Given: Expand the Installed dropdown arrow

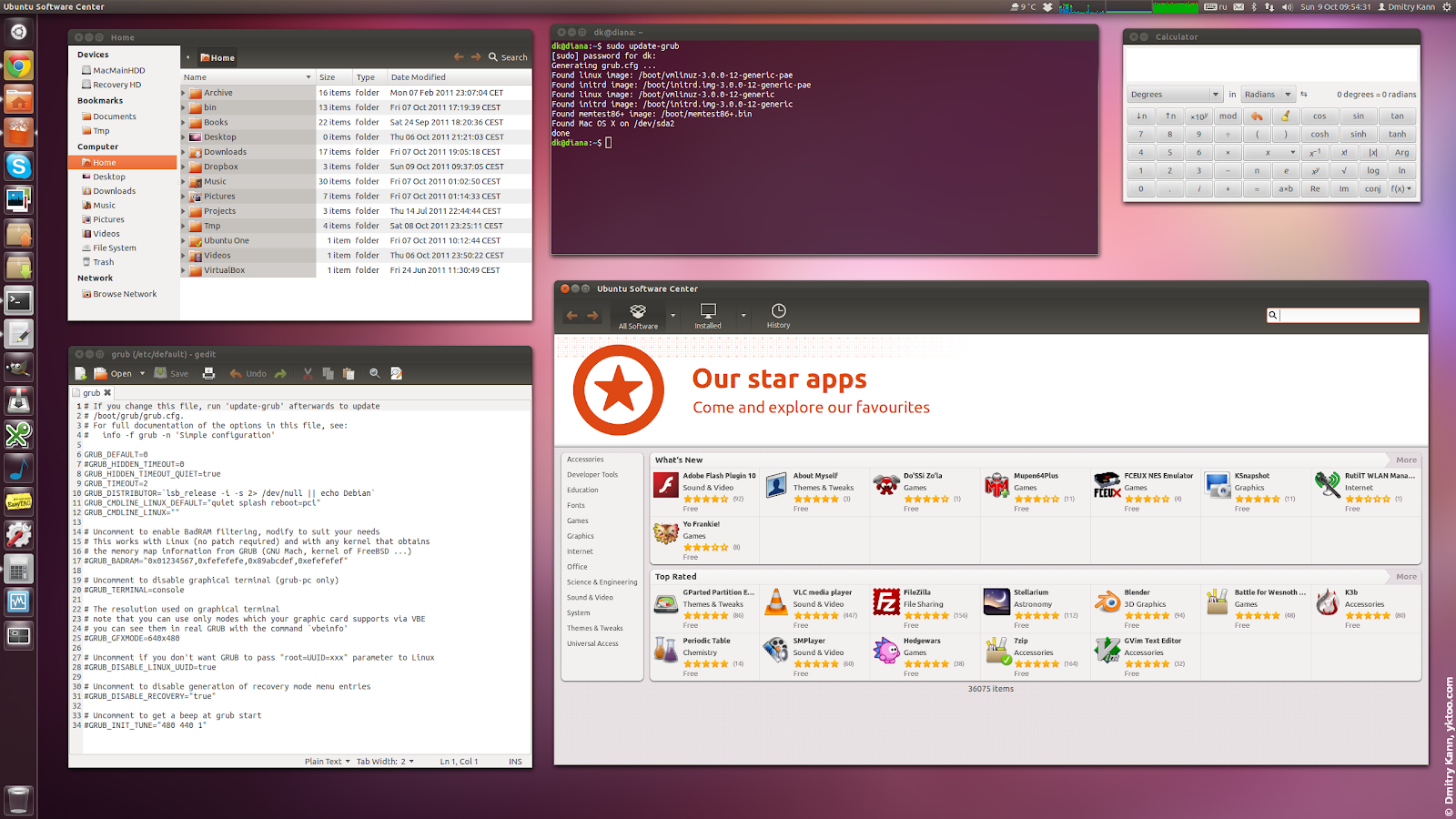Looking at the screenshot, I should pos(743,316).
